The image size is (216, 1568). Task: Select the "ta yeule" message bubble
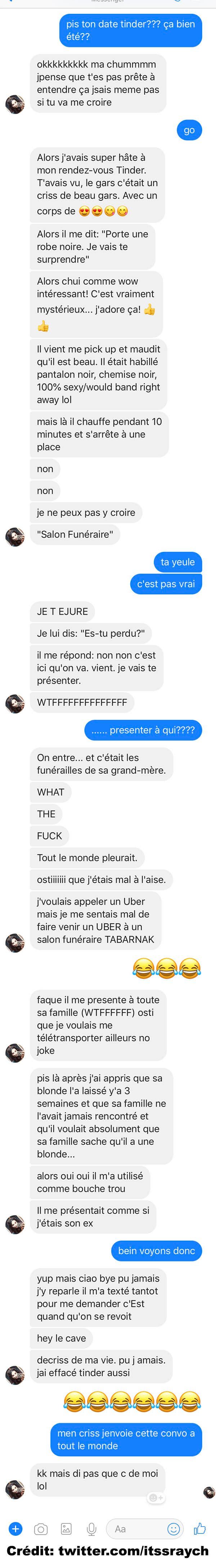coord(177,562)
